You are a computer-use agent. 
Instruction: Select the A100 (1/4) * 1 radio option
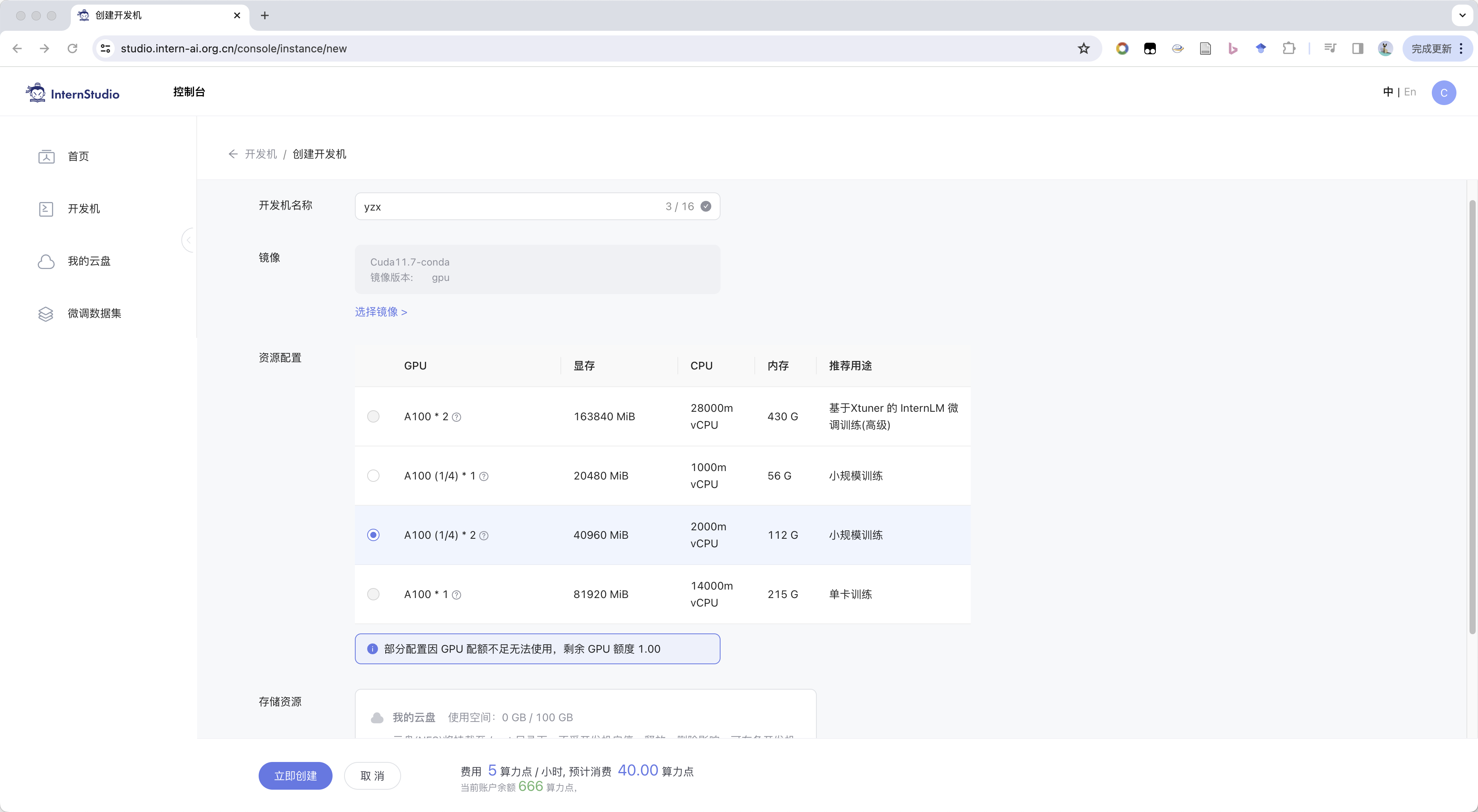[x=373, y=476]
